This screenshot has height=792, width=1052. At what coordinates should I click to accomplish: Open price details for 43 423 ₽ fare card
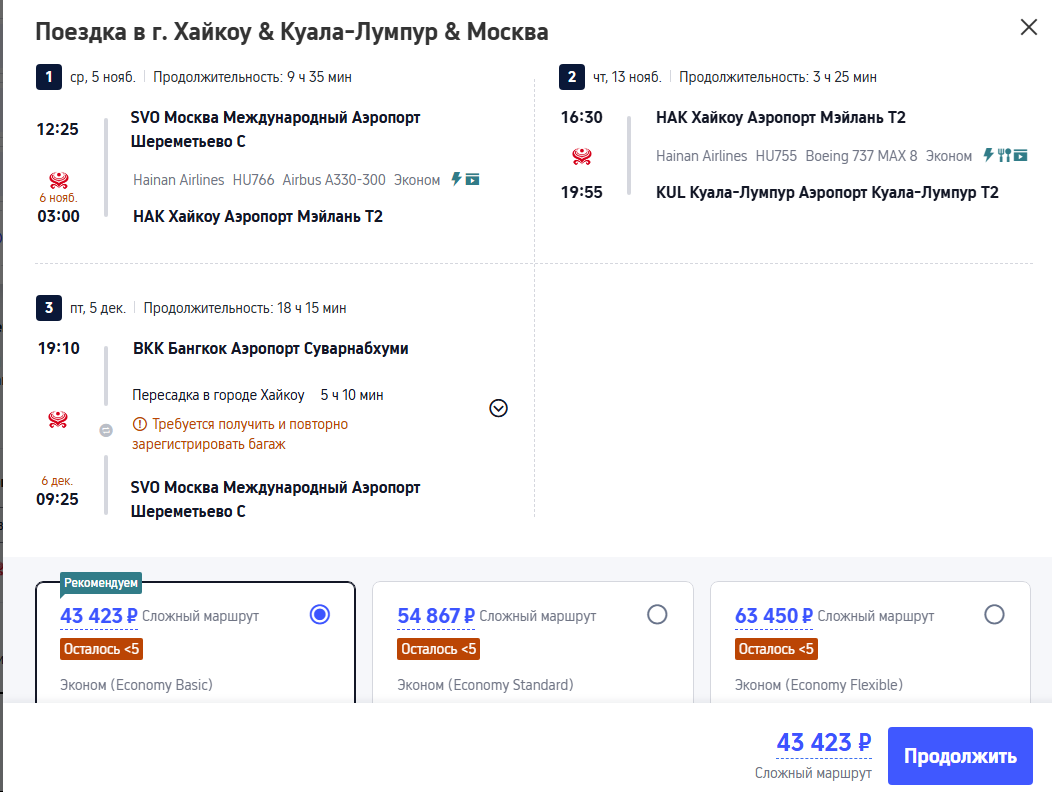pos(99,616)
